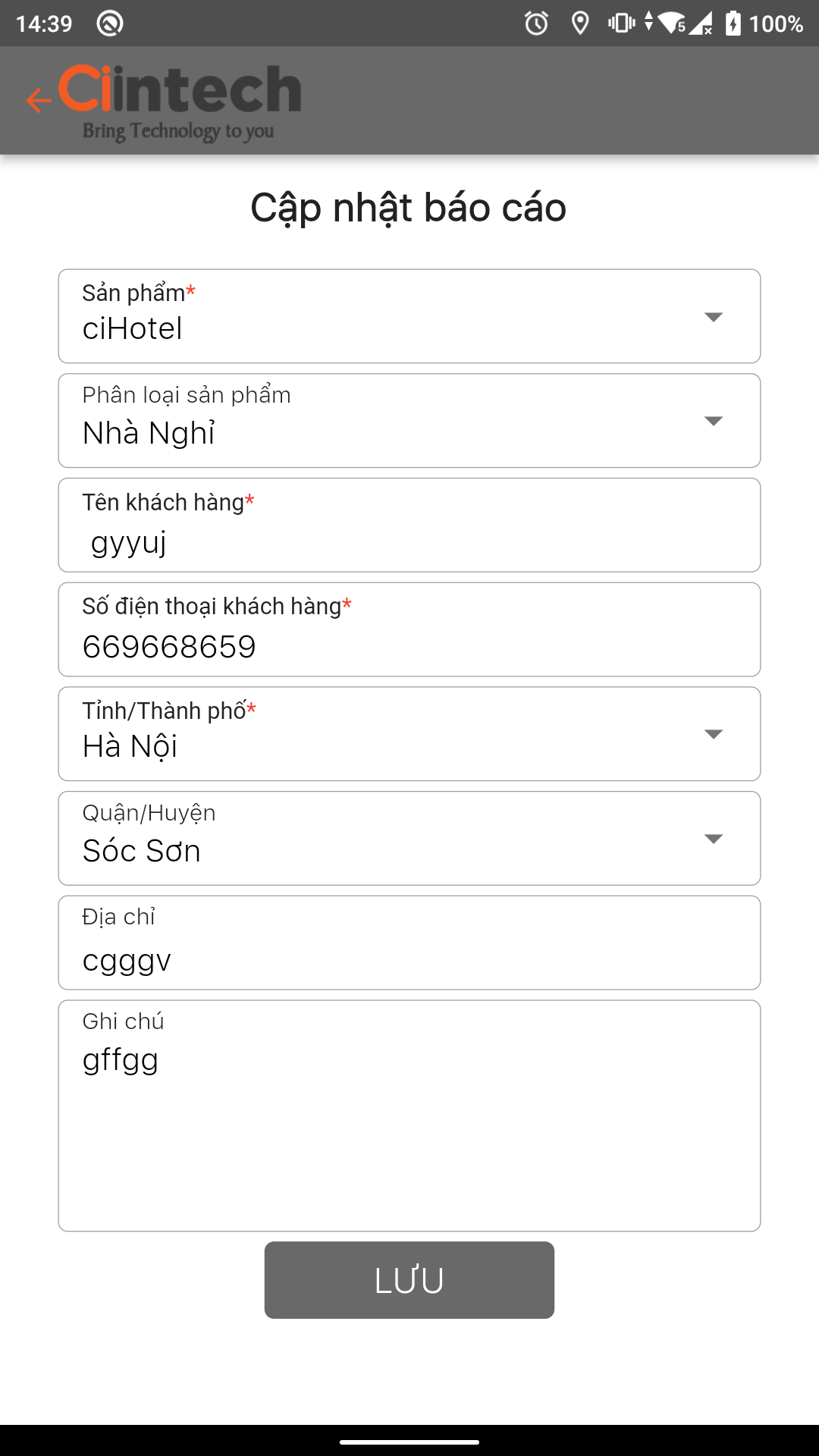This screenshot has height=1456, width=819.
Task: Tap the Wi-Fi signal status icon
Action: 670,24
